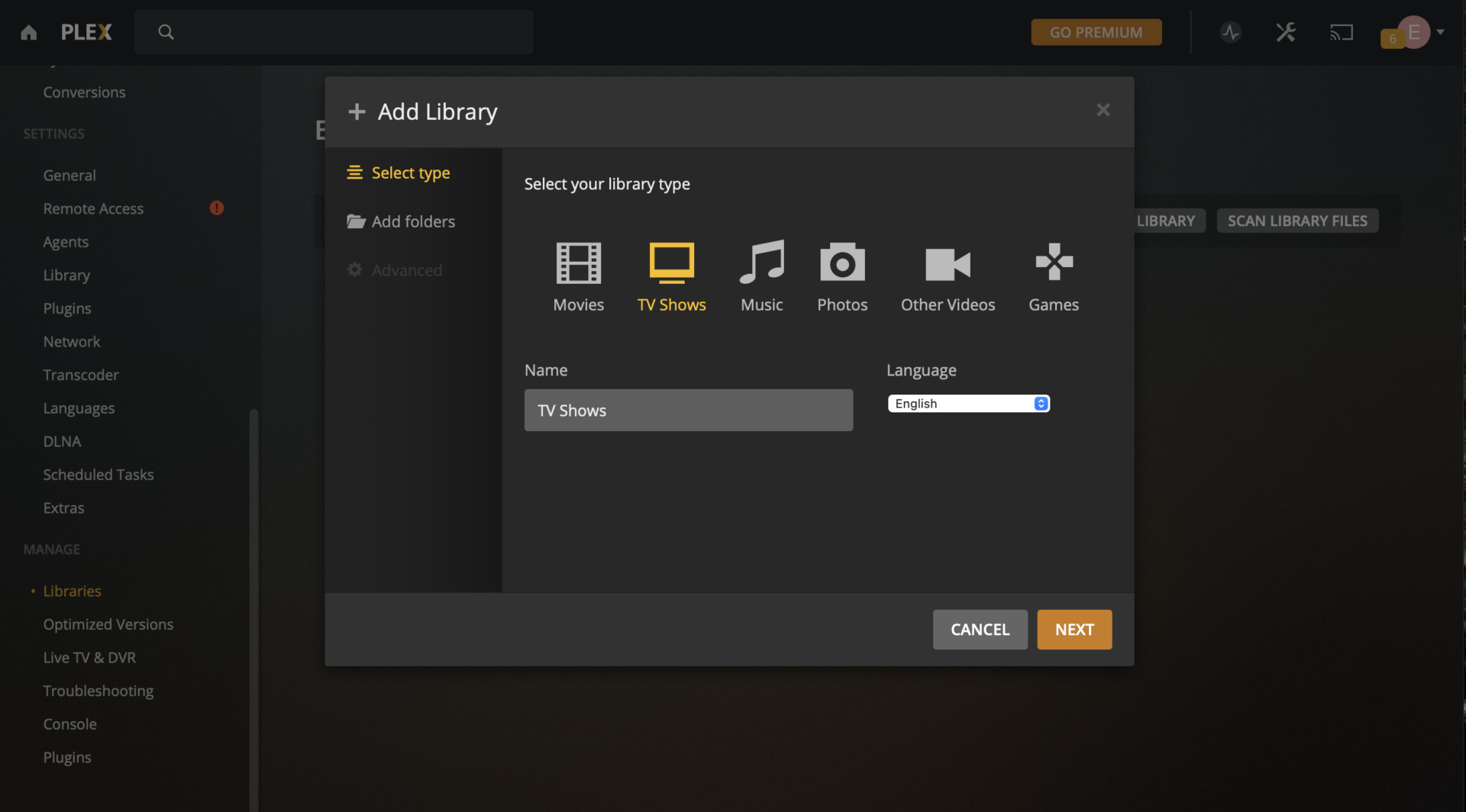Open the server settings wrench icon
This screenshot has width=1466, height=812.
[1286, 32]
